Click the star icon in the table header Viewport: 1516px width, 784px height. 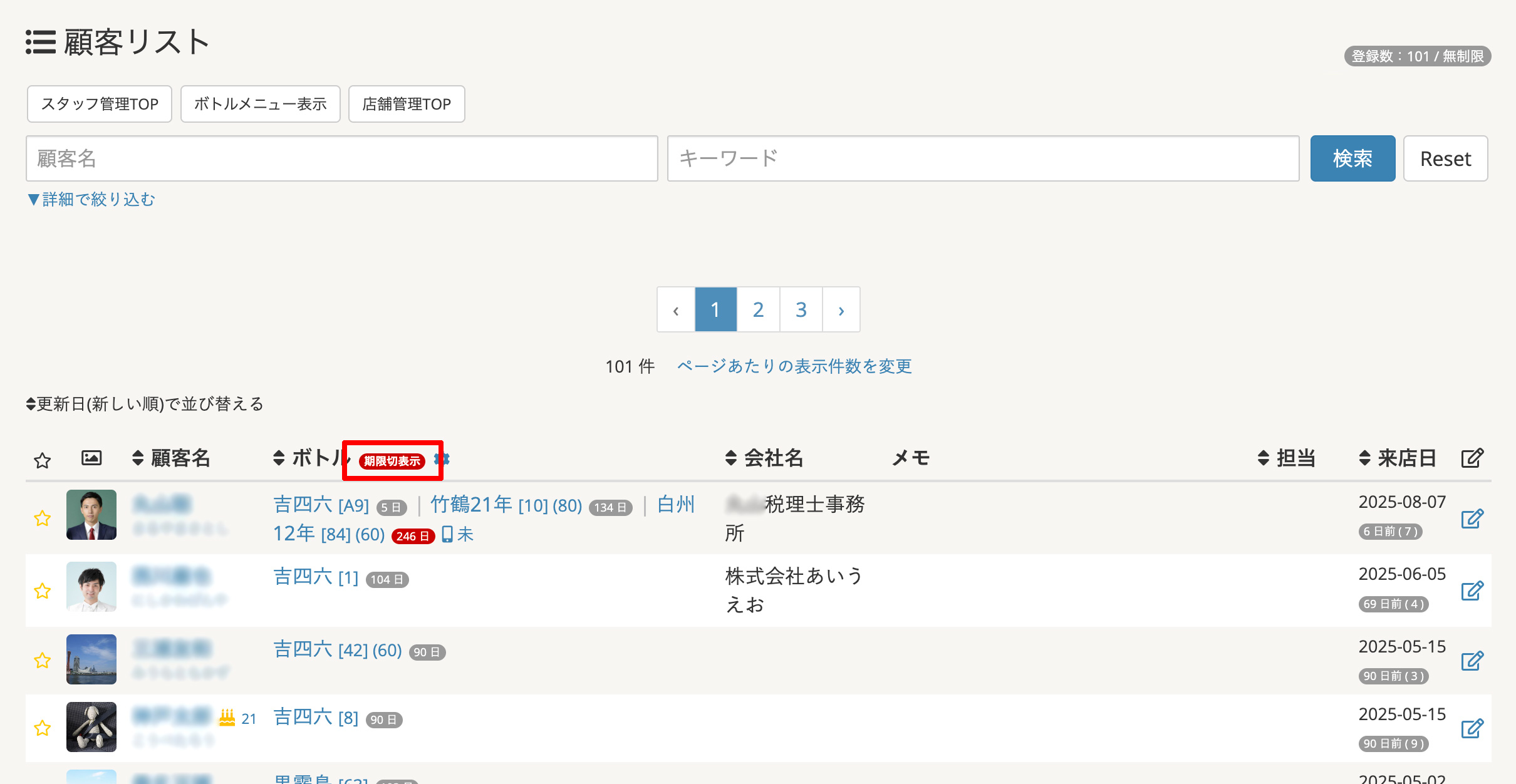point(42,460)
